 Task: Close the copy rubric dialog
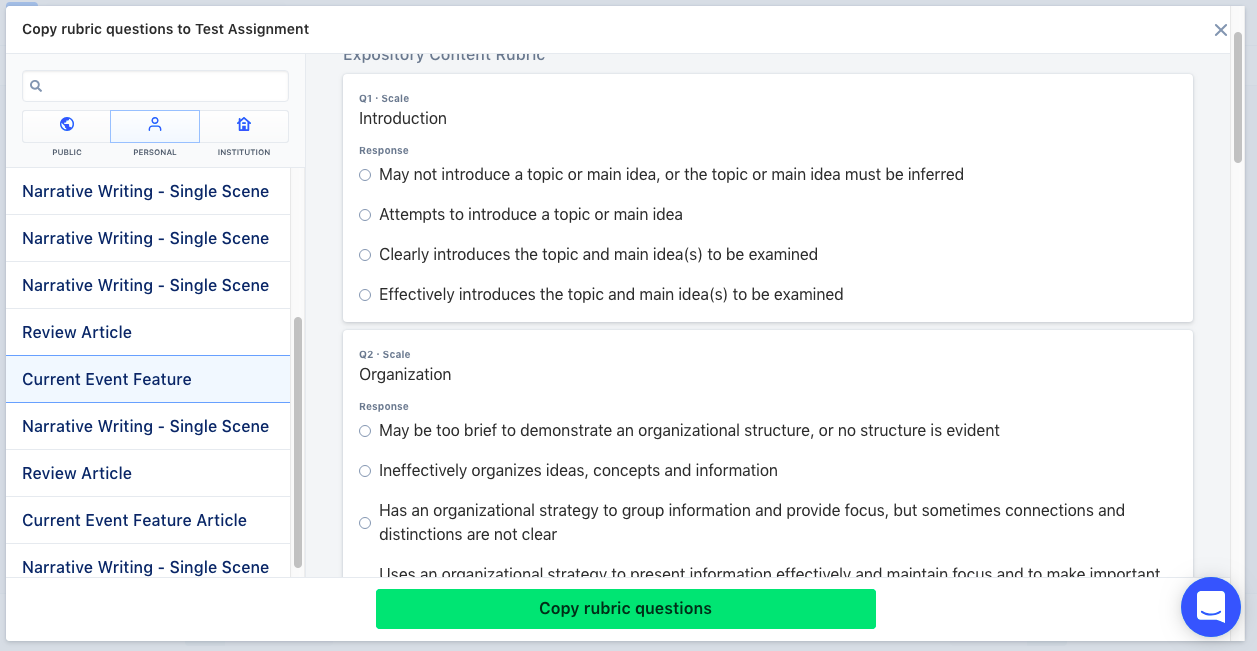1220,30
